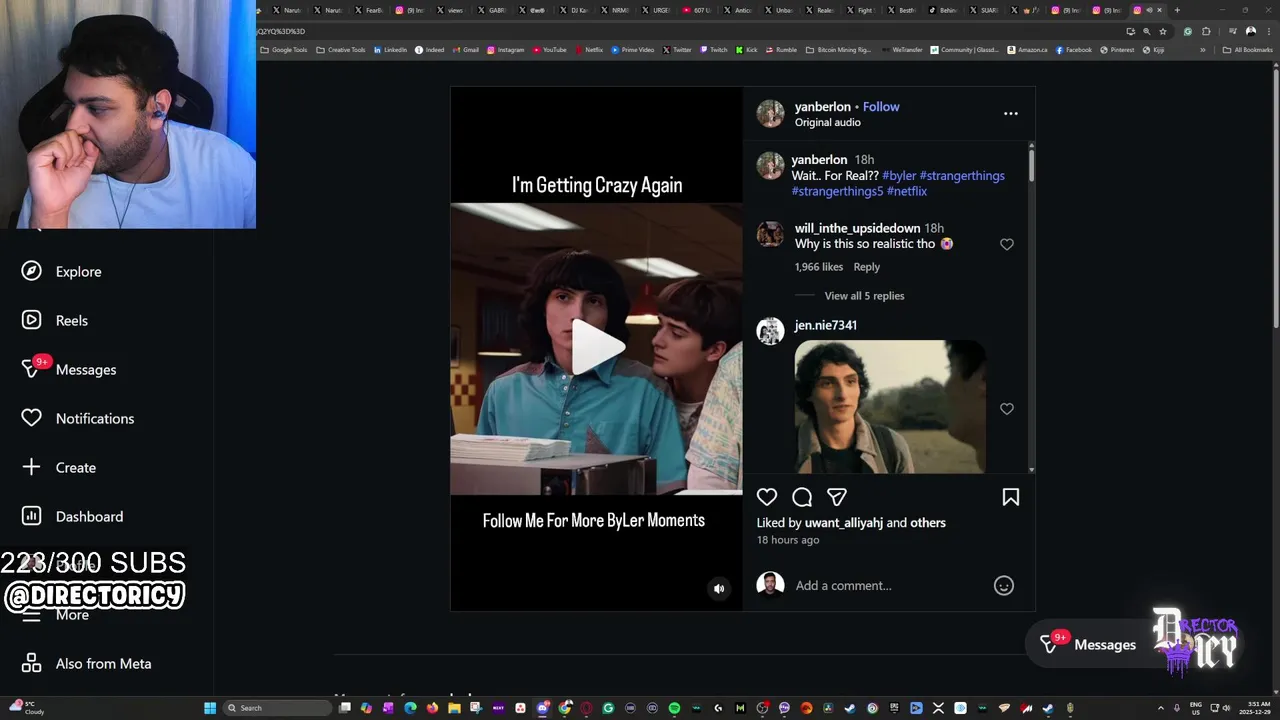Follow yanberlon
This screenshot has width=1280, height=720.
tap(881, 107)
